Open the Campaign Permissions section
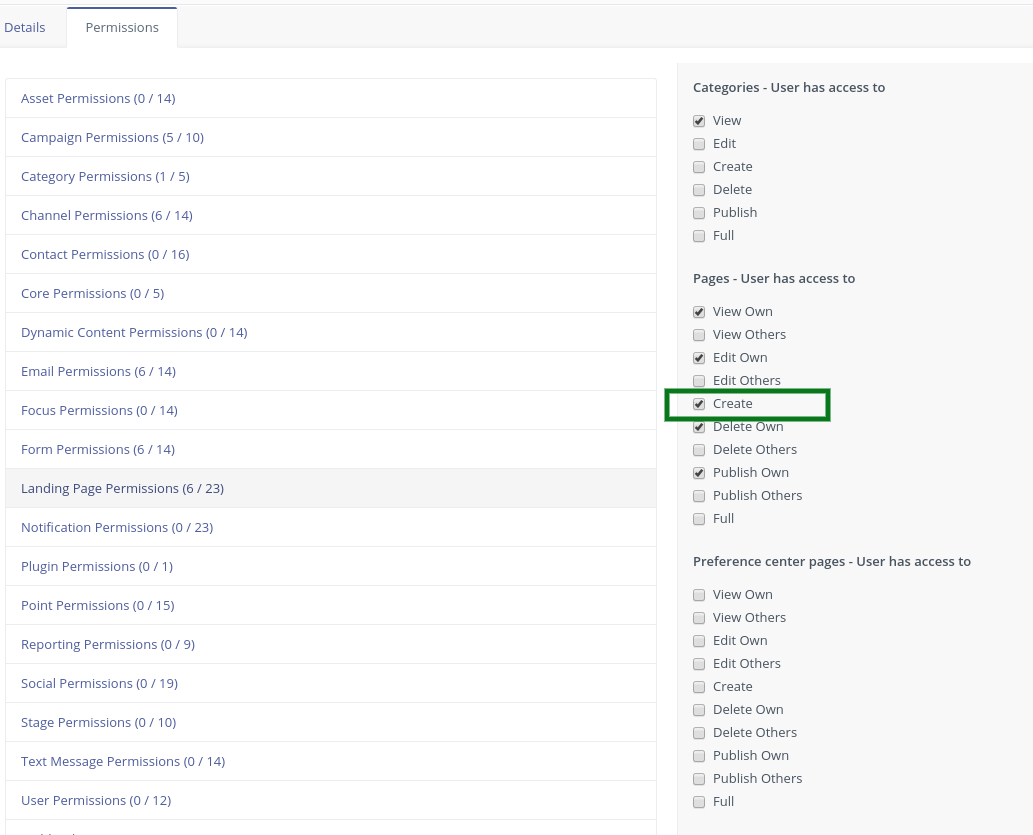 click(x=112, y=137)
